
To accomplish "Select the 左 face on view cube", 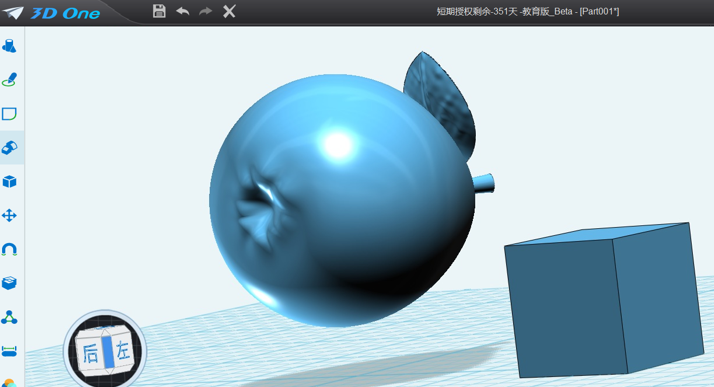I will point(123,351).
